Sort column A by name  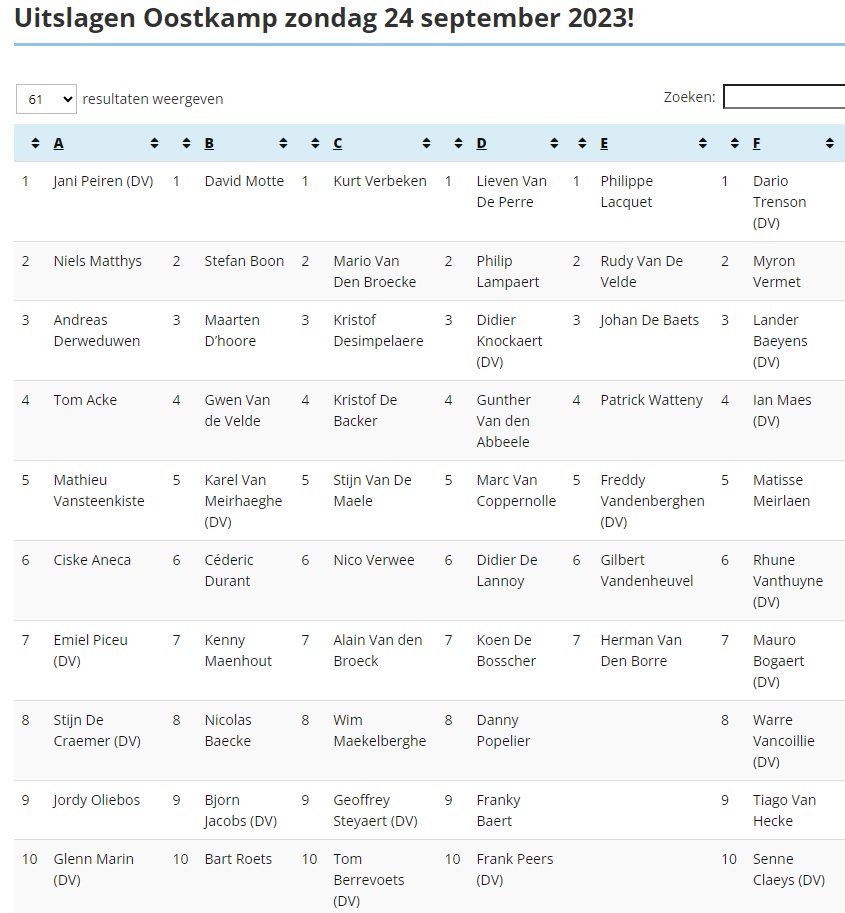pyautogui.click(x=154, y=143)
